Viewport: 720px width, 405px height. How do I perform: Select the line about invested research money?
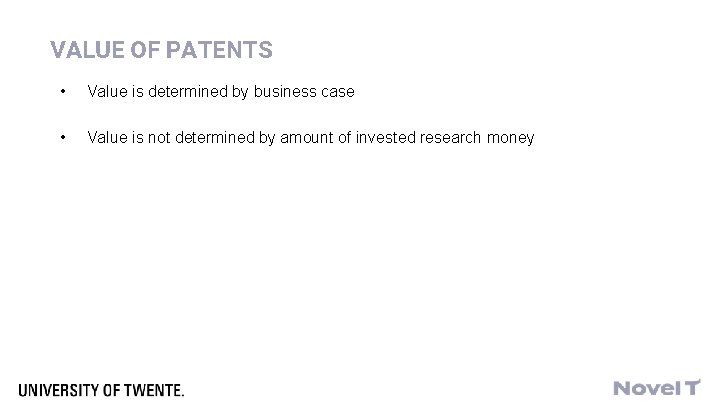click(x=311, y=138)
